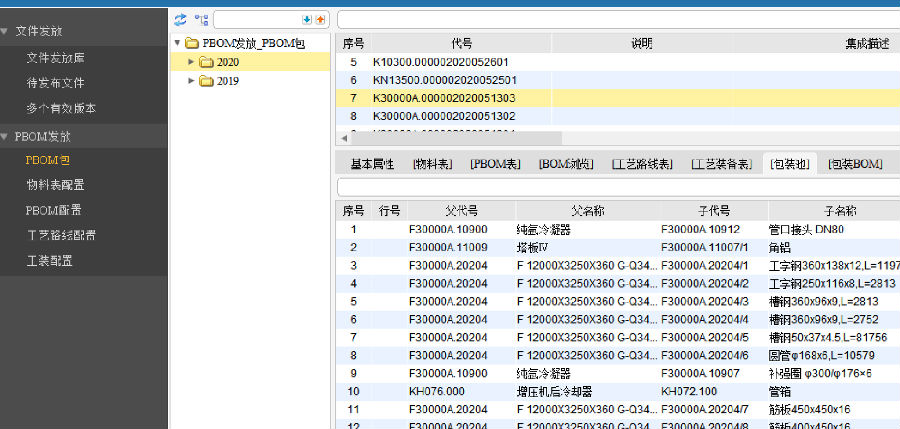Screen dimensions: 900x429
Task: Select row K30000A.000002020051302 in upper table
Action: coord(444,116)
